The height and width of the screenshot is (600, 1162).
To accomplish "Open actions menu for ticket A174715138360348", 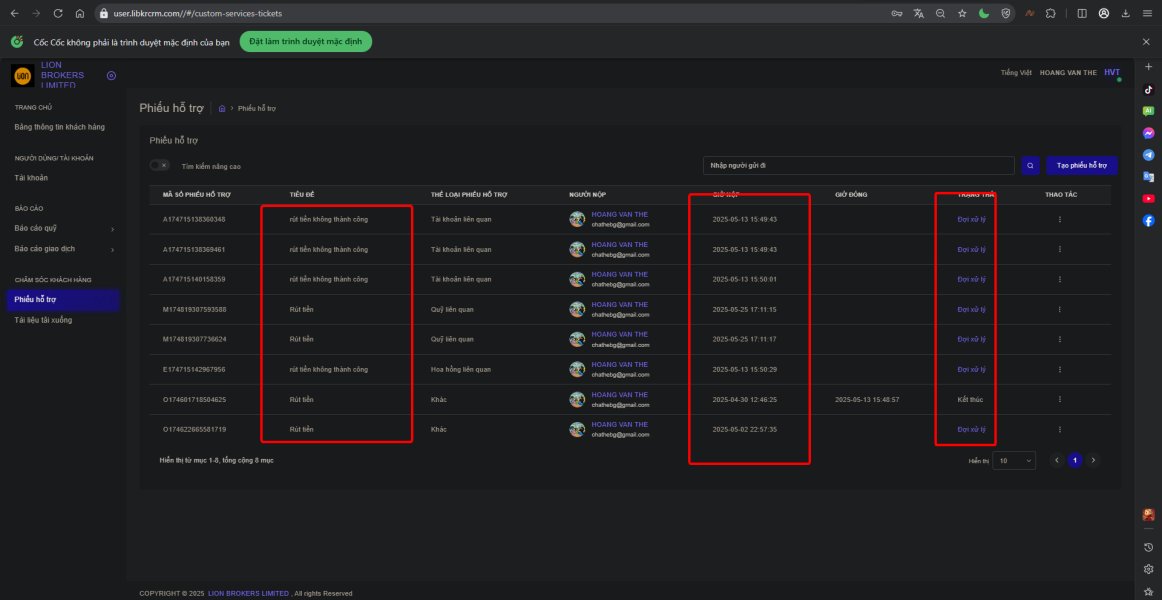I will 1060,219.
